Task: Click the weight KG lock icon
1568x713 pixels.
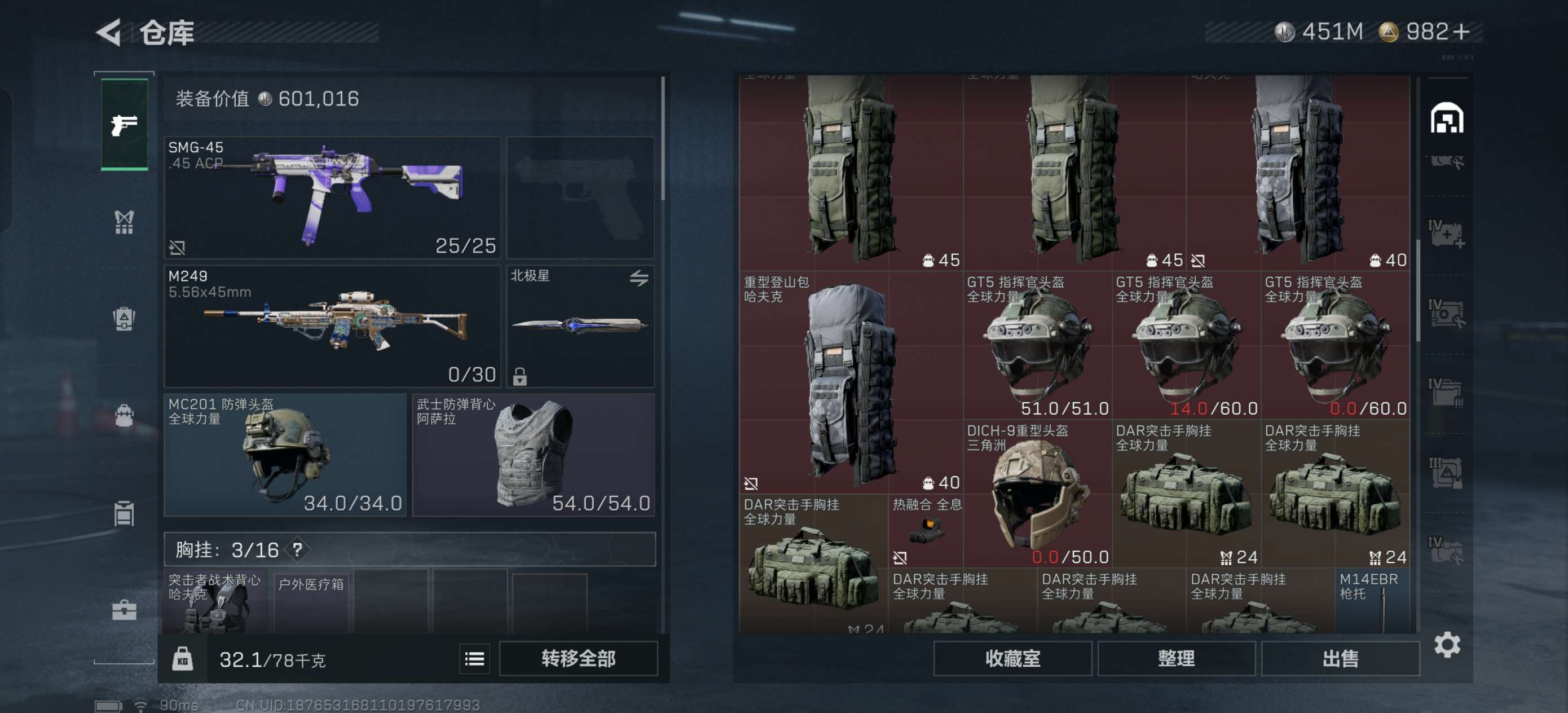Action: 183,659
